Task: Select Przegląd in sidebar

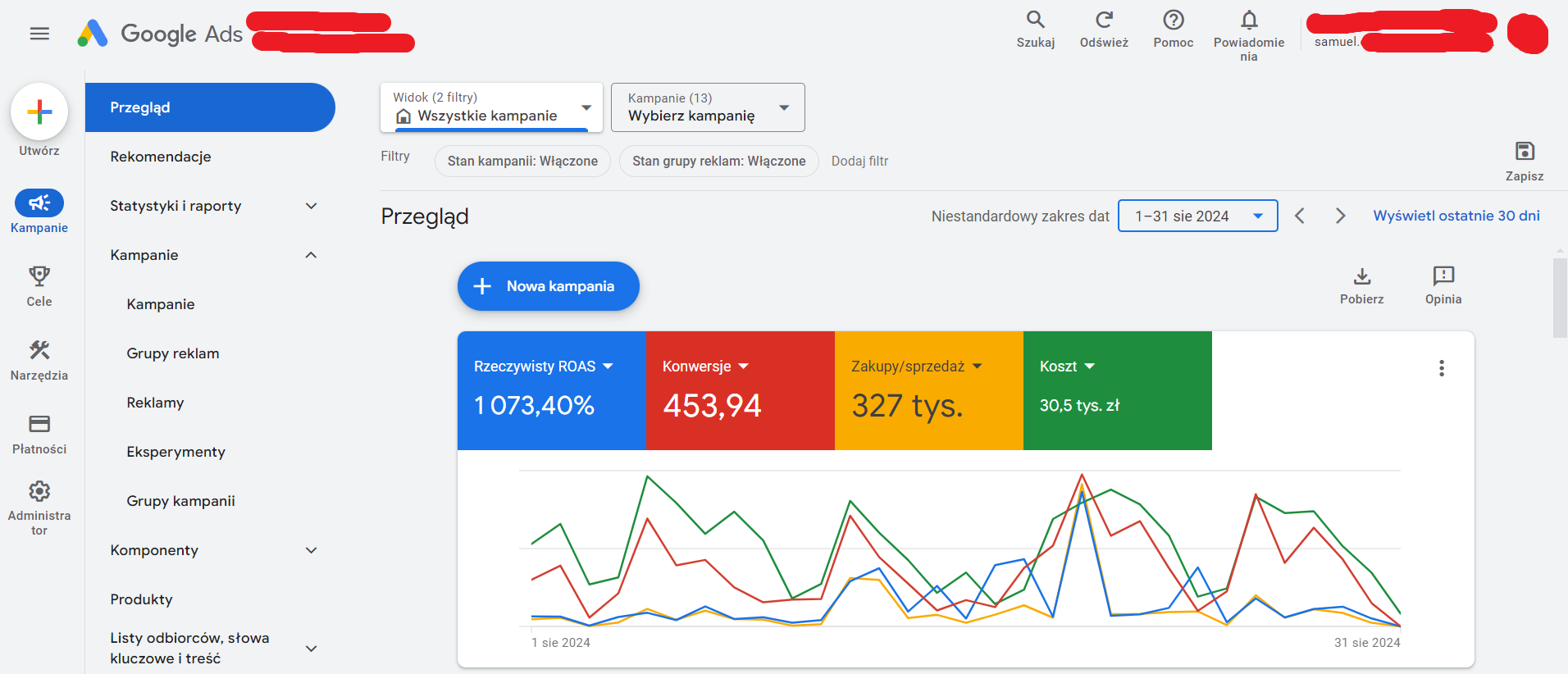Action: click(210, 107)
